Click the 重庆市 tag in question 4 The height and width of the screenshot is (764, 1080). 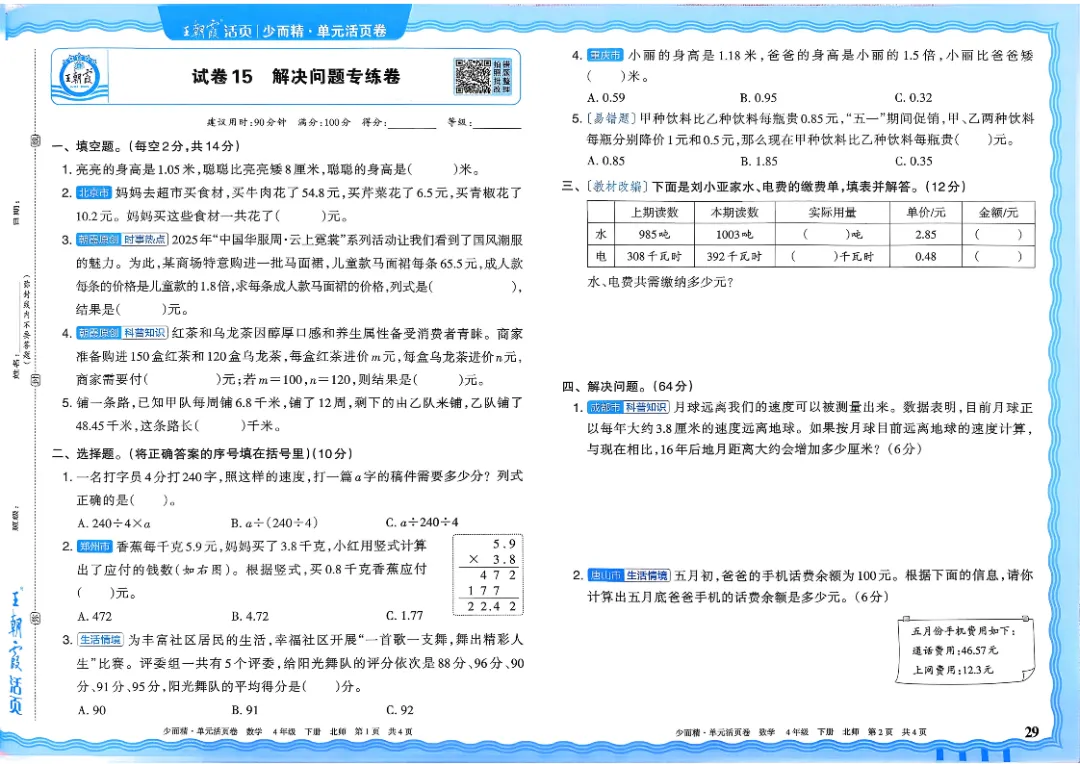click(605, 55)
